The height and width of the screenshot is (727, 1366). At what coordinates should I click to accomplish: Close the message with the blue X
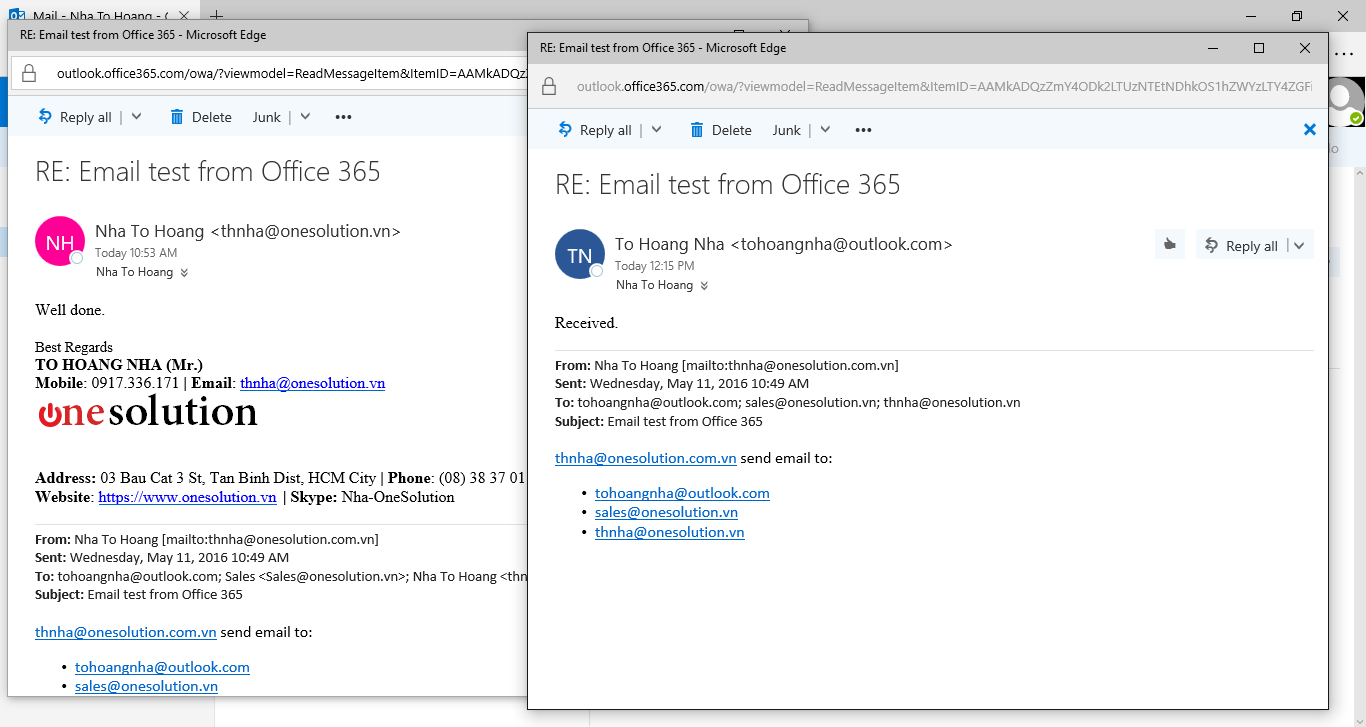click(x=1309, y=129)
